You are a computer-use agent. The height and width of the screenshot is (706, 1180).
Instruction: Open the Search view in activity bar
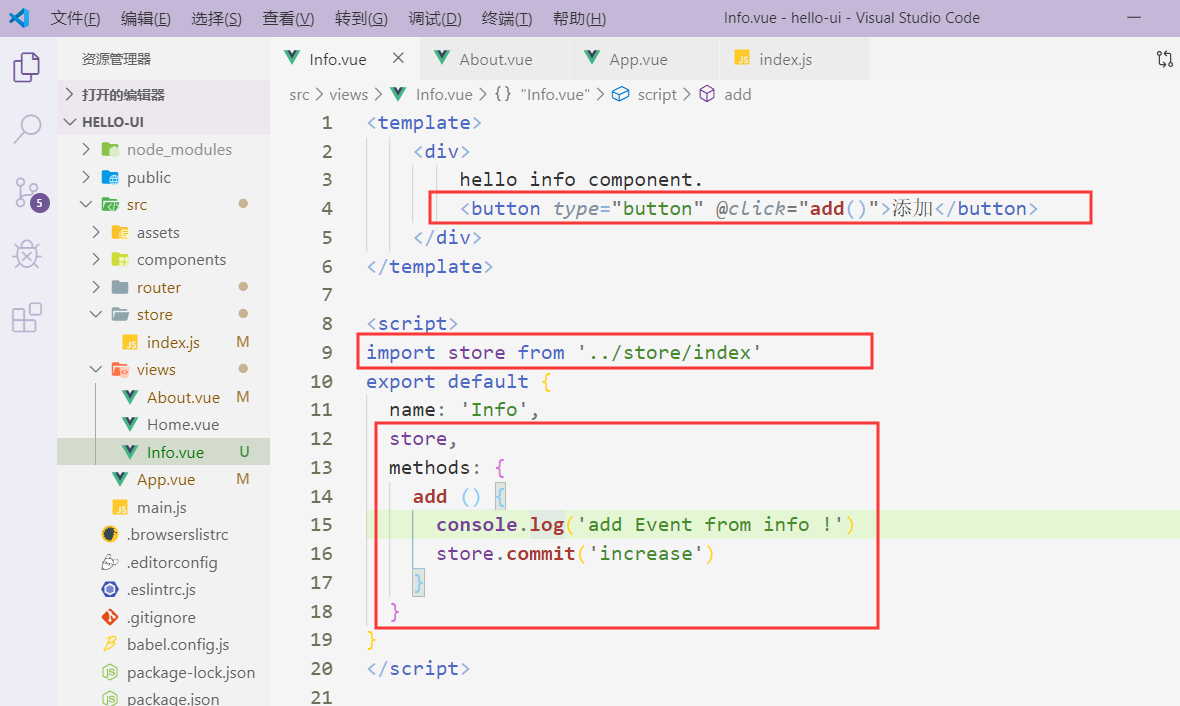tap(27, 129)
